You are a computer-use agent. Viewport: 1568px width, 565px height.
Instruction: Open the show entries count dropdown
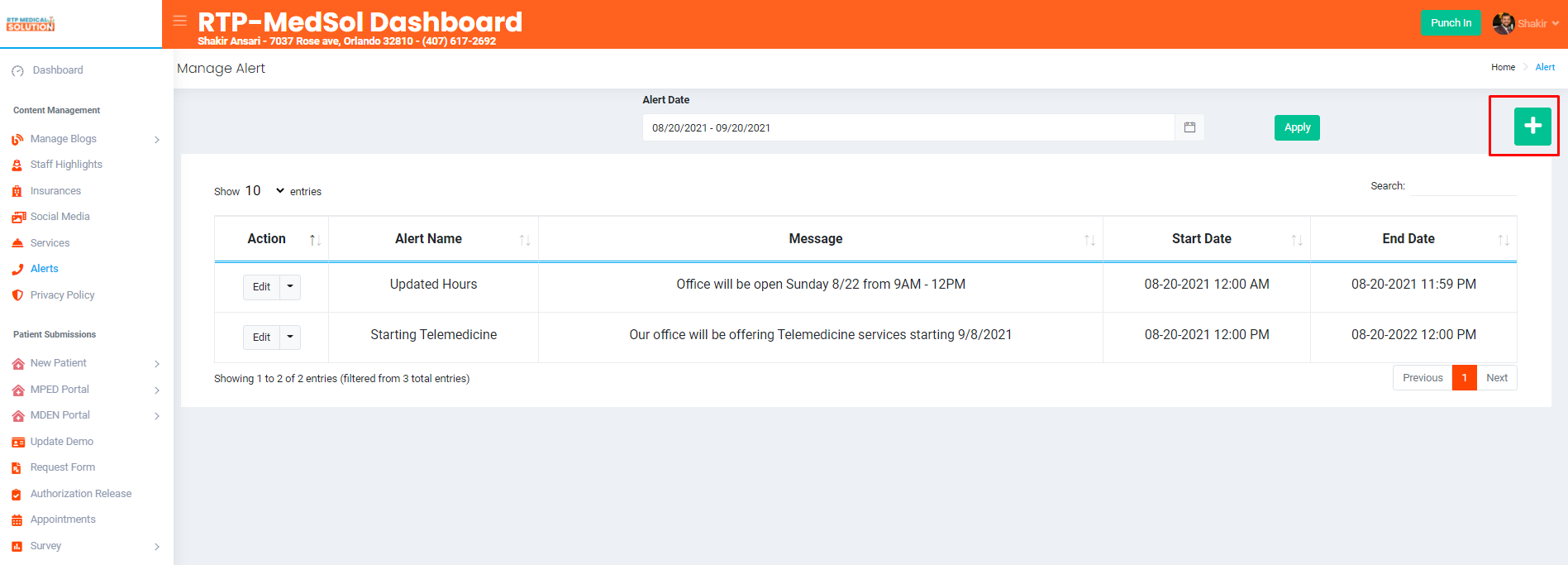[x=265, y=191]
